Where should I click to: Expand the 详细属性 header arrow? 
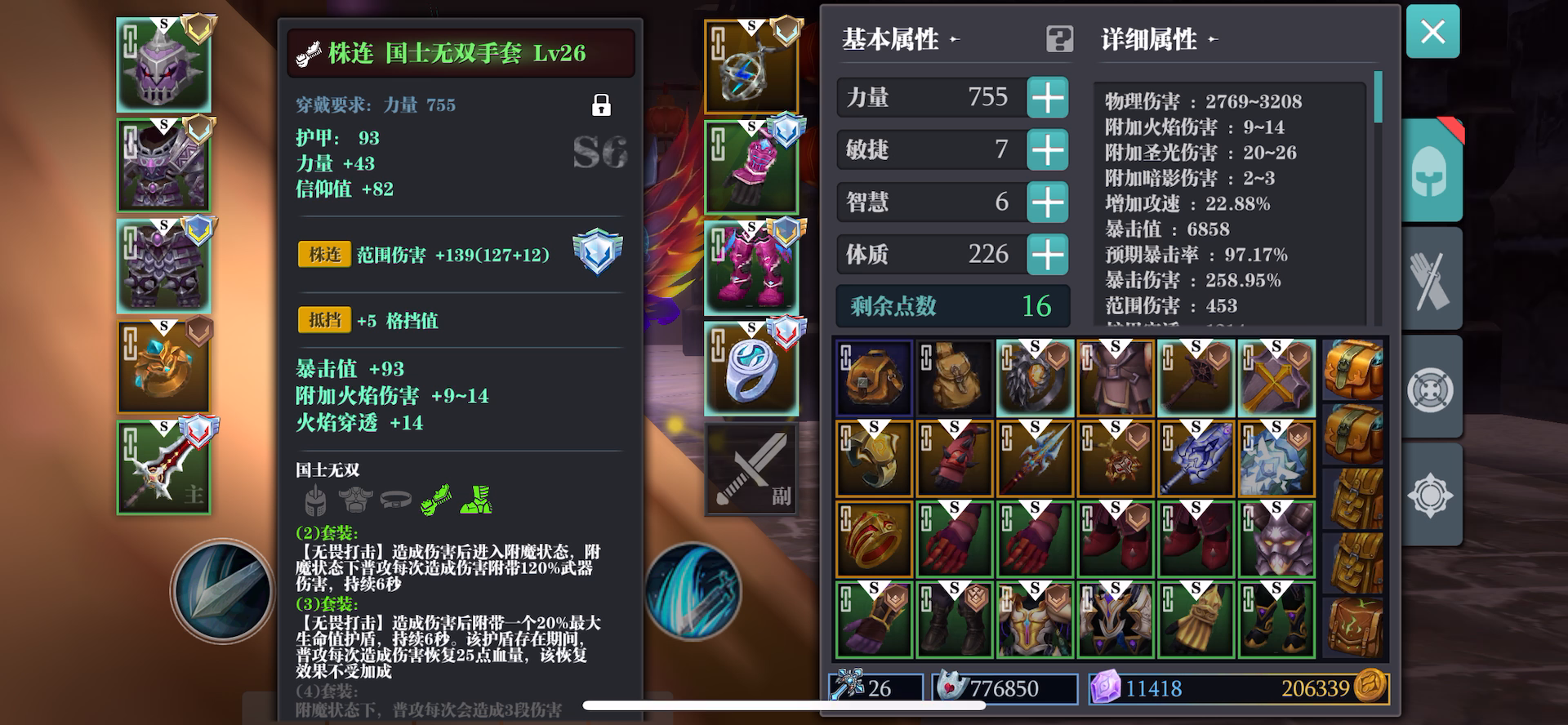1213,39
